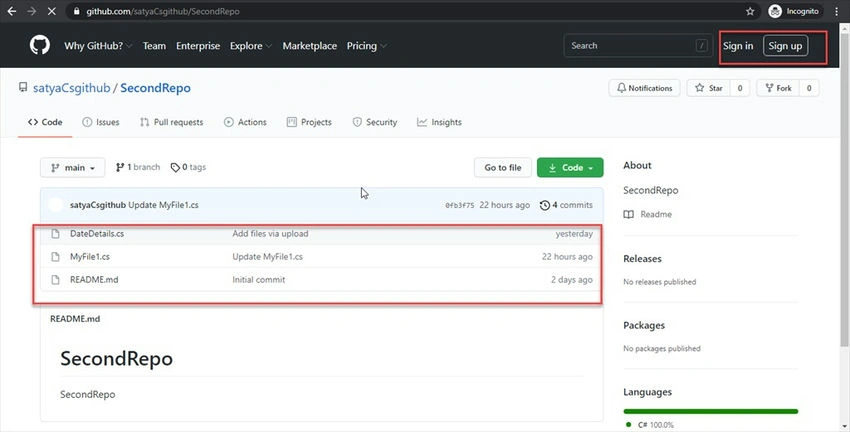Click the '22 hours ago' commit timestamp beside hash

(x=505, y=205)
